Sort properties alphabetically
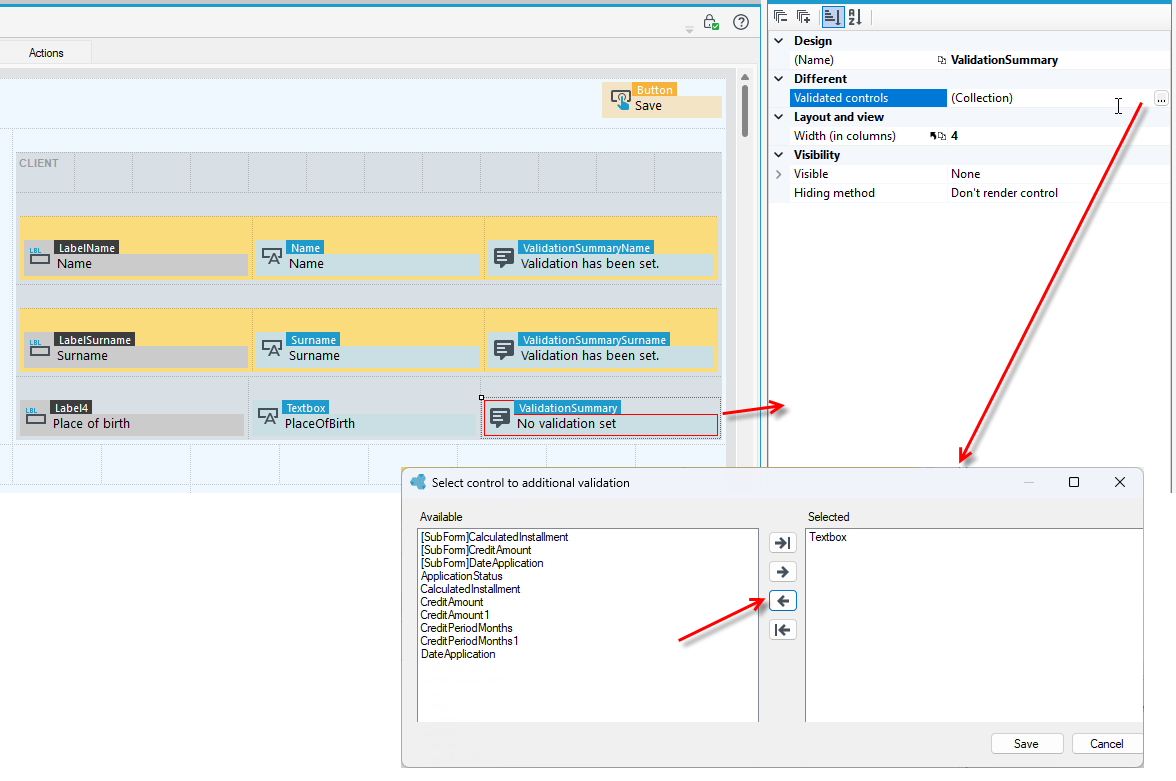Screen dimensions: 1176x781 [855, 17]
